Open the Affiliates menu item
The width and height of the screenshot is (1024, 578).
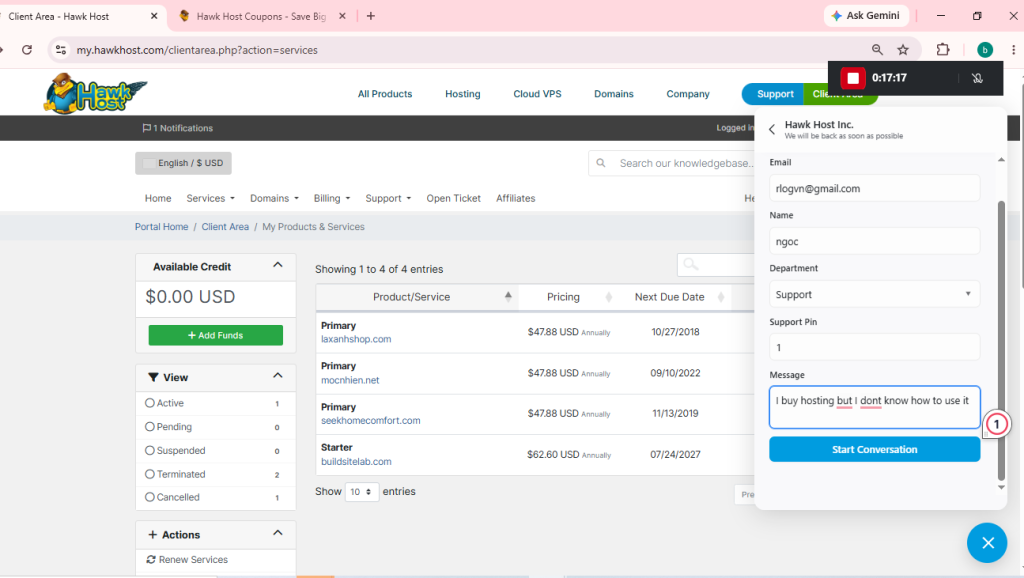pos(515,199)
